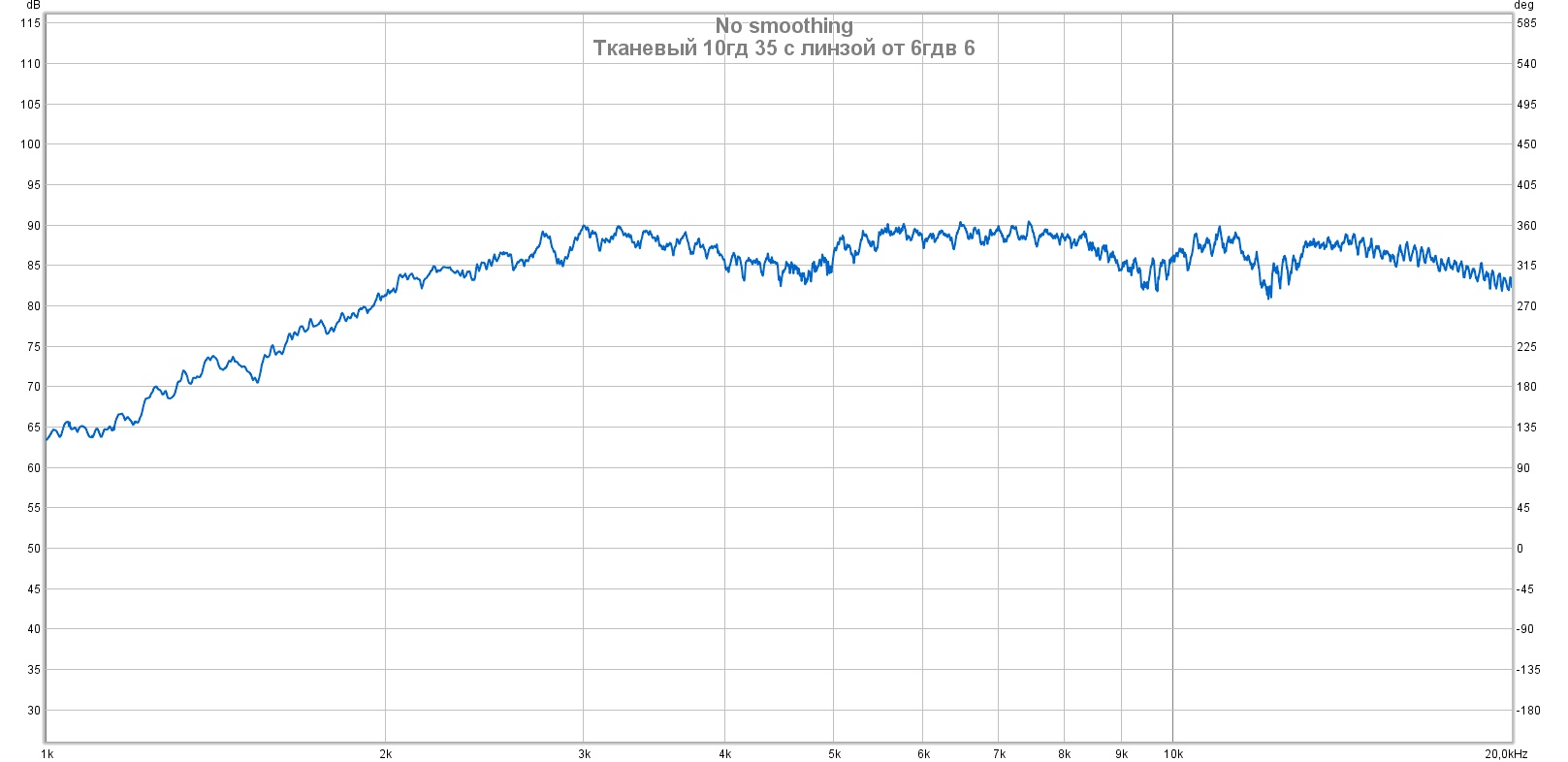Click the "dB" axis unit label
Screen dimensions: 1568x762
click(x=34, y=6)
